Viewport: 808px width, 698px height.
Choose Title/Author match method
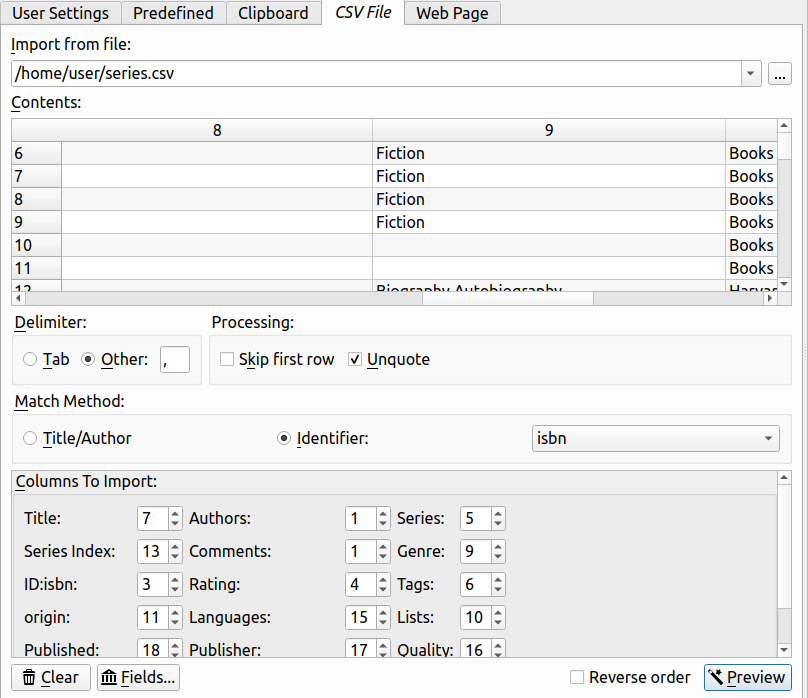click(x=30, y=438)
